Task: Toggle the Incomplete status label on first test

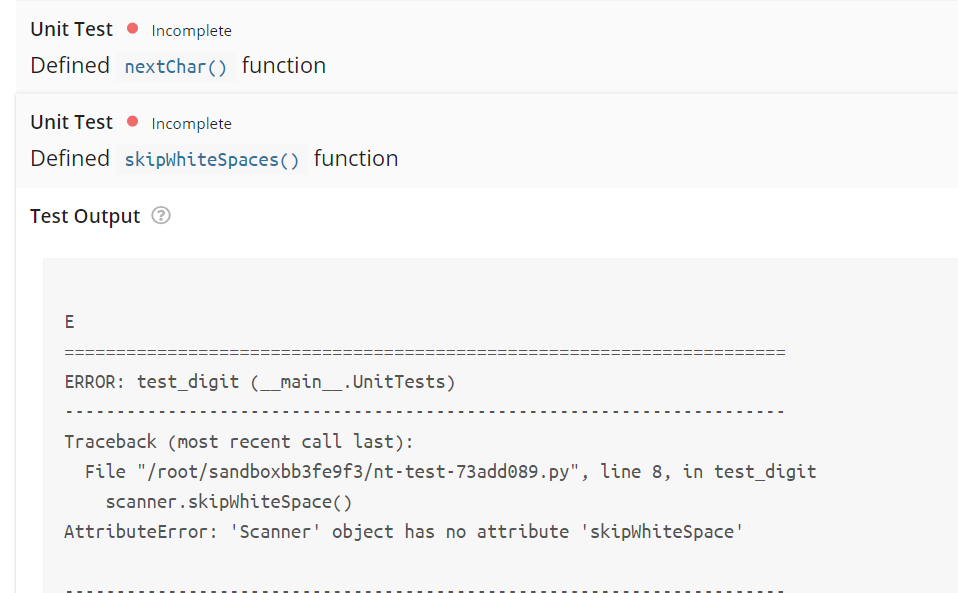Action: point(191,30)
